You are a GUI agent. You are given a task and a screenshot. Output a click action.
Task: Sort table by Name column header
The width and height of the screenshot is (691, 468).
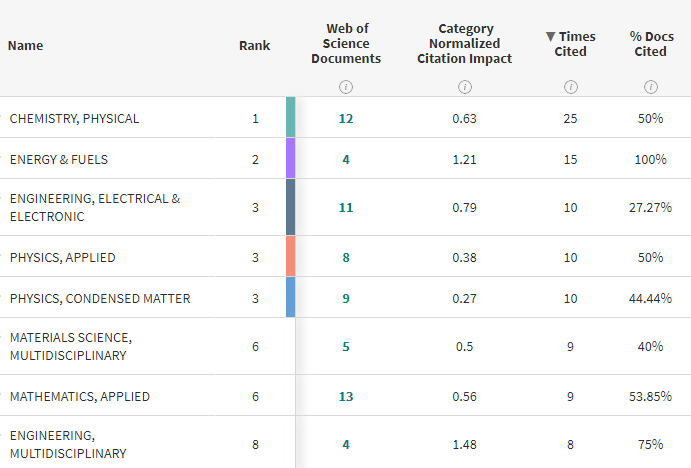26,45
